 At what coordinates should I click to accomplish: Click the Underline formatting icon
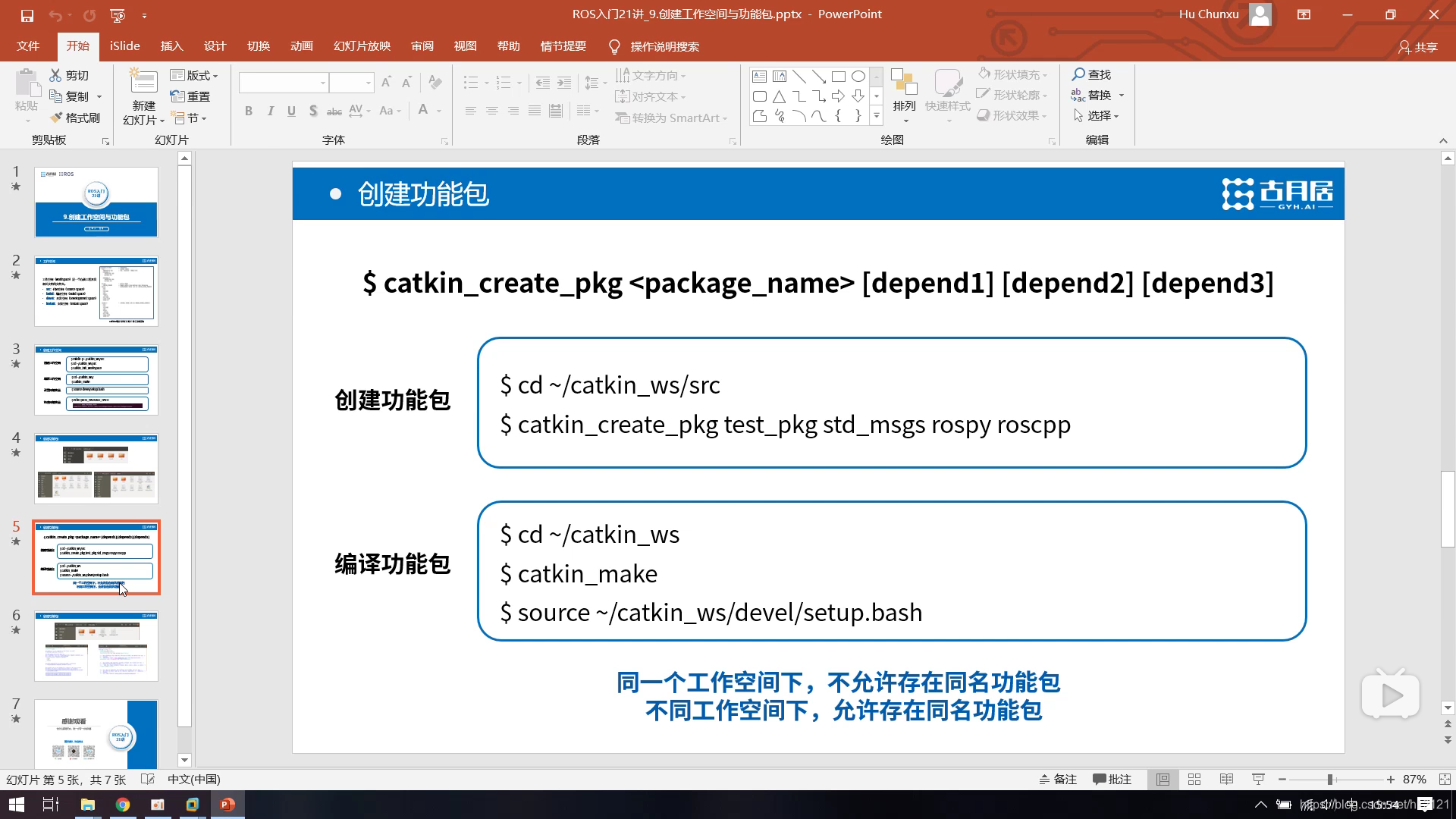[x=291, y=110]
